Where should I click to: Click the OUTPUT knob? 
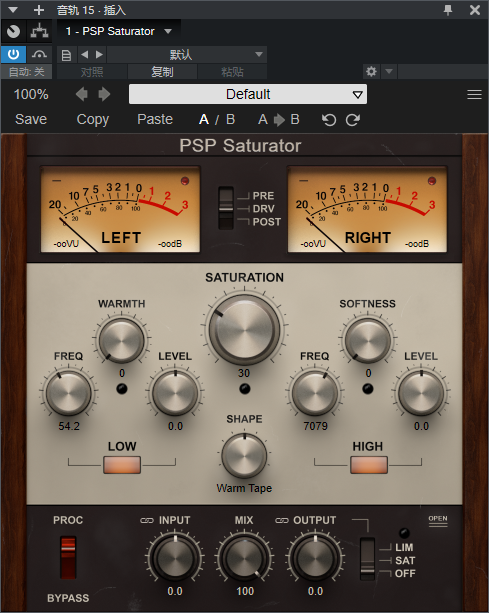315,557
